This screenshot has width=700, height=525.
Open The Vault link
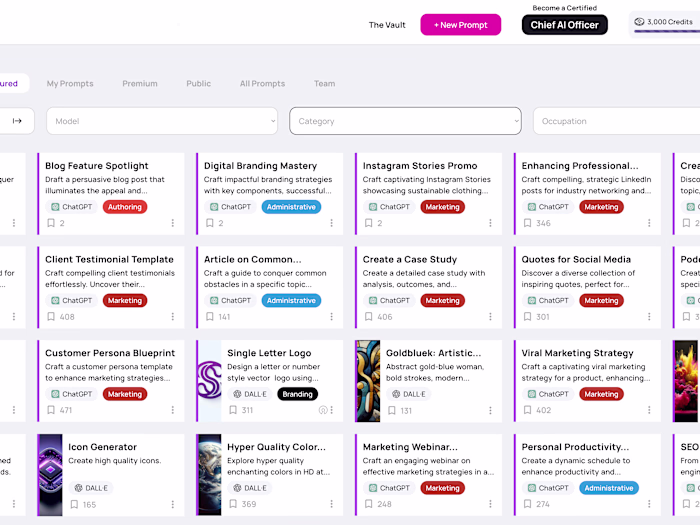click(x=387, y=25)
